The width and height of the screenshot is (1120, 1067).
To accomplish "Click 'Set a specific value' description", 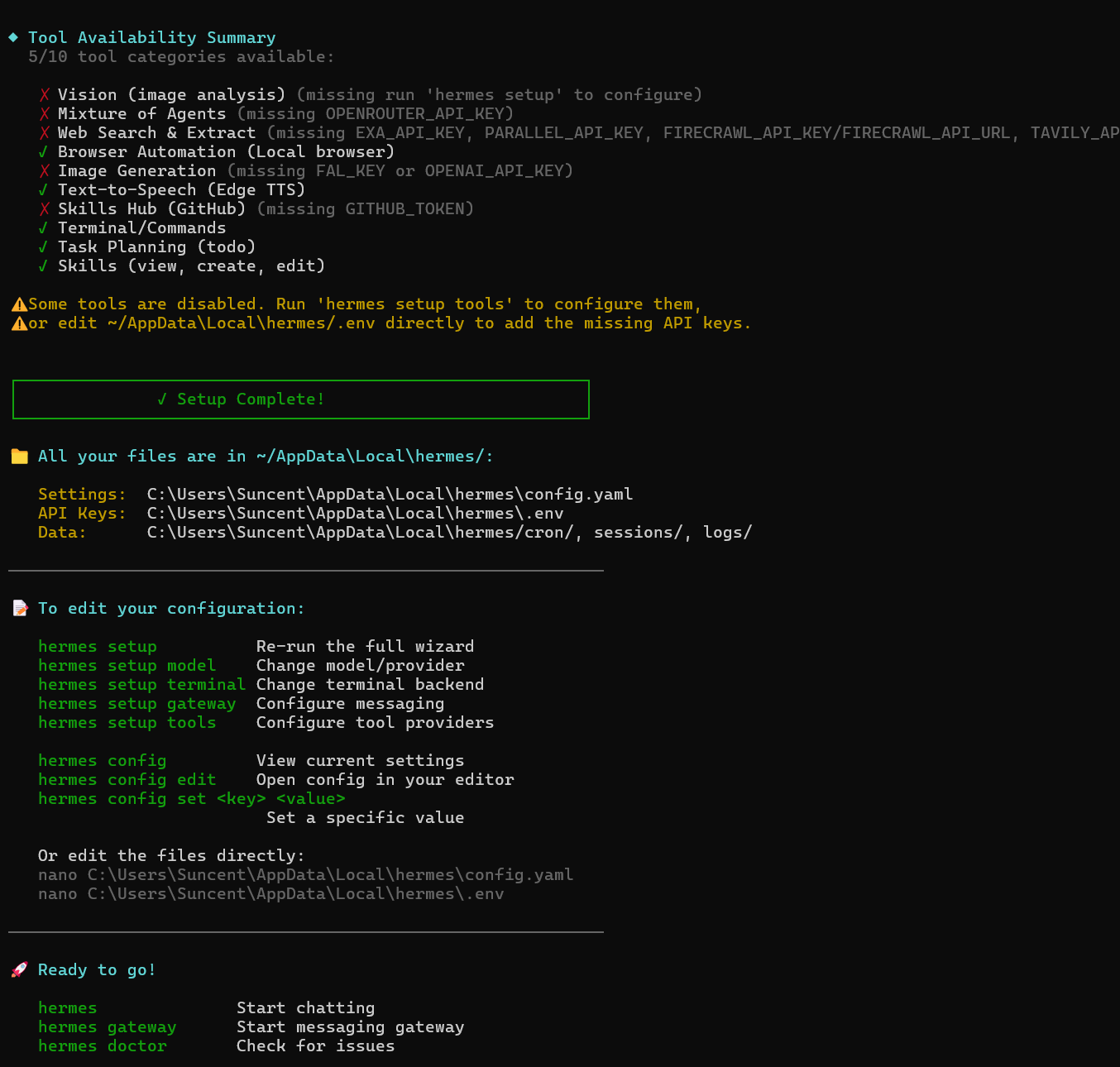I will click(x=365, y=818).
